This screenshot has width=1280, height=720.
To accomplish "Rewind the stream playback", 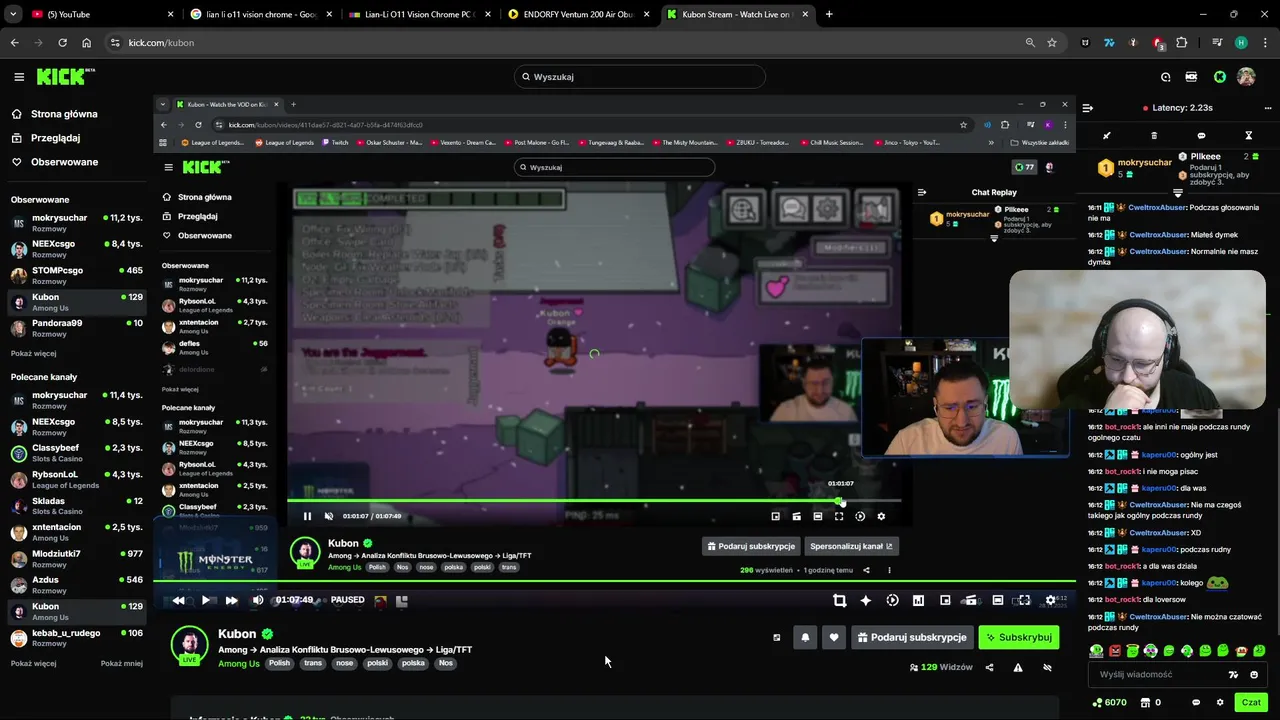I will click(x=178, y=600).
